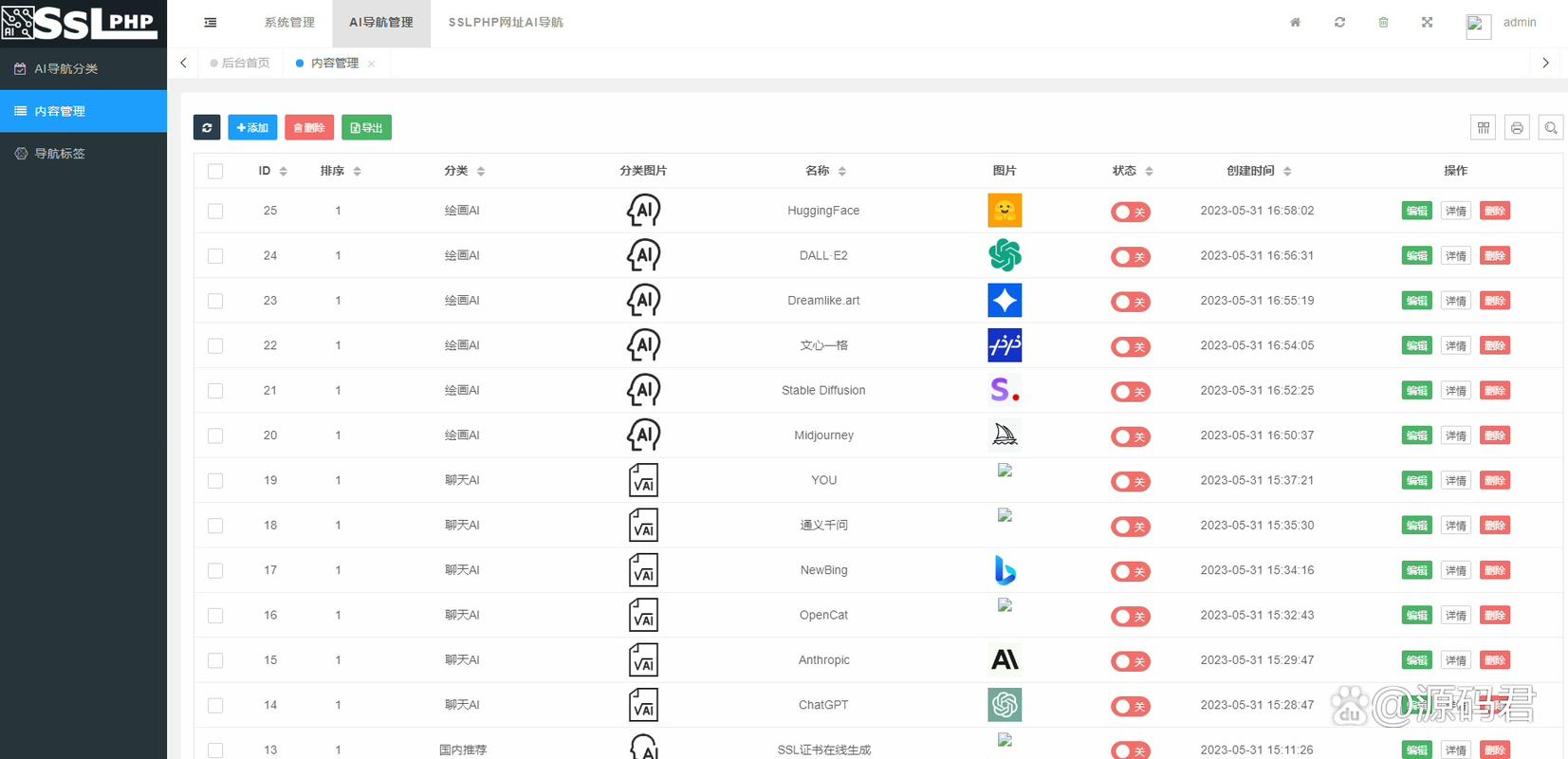The width and height of the screenshot is (1568, 759).
Task: Click the green 导出 button
Action: (x=366, y=127)
